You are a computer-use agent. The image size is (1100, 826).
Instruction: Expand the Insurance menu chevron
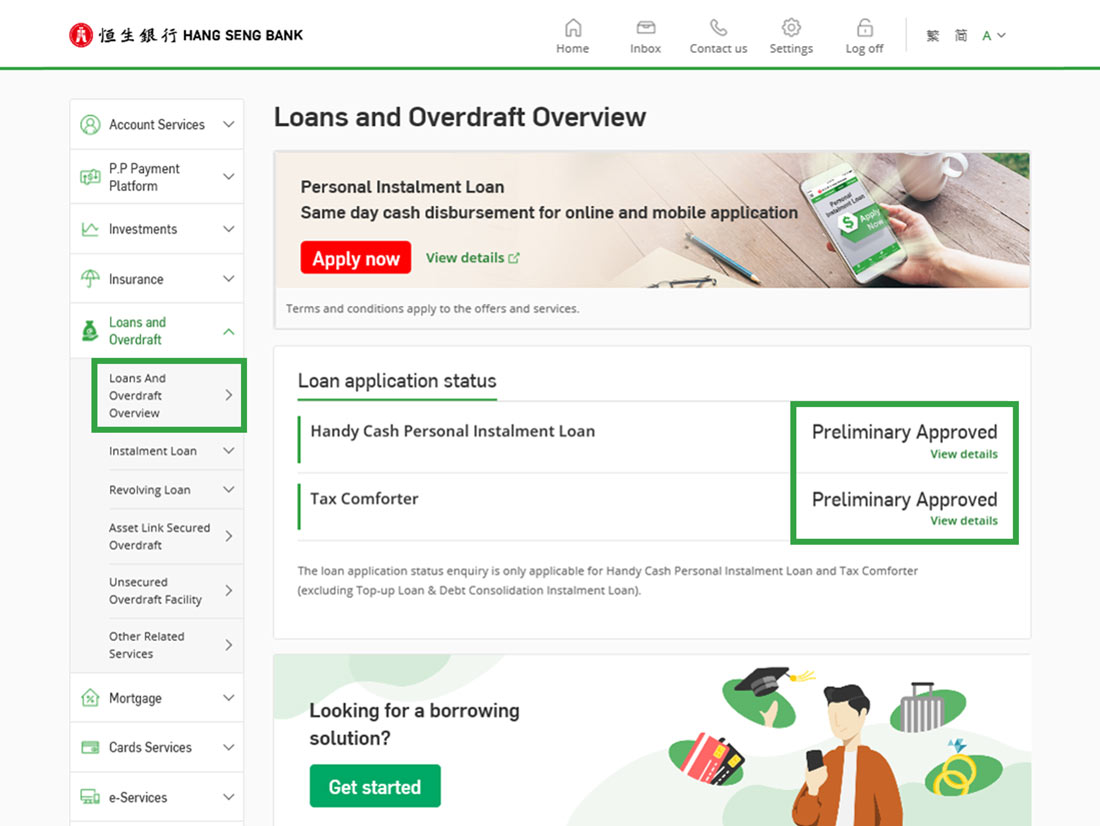pyautogui.click(x=229, y=279)
